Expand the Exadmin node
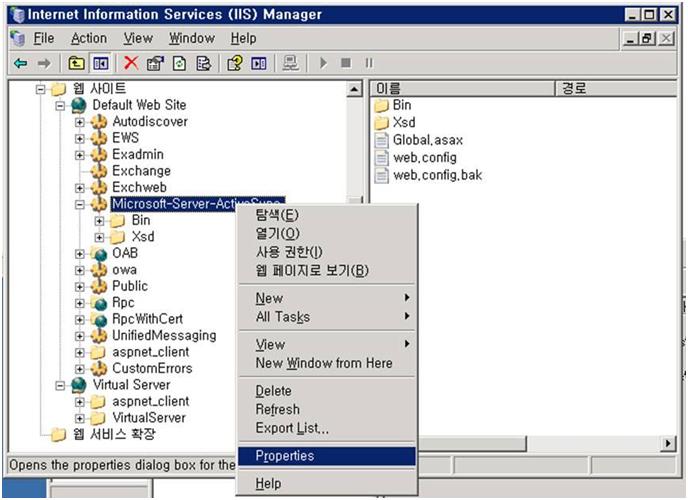Viewport: 688px width, 500px height. point(79,155)
